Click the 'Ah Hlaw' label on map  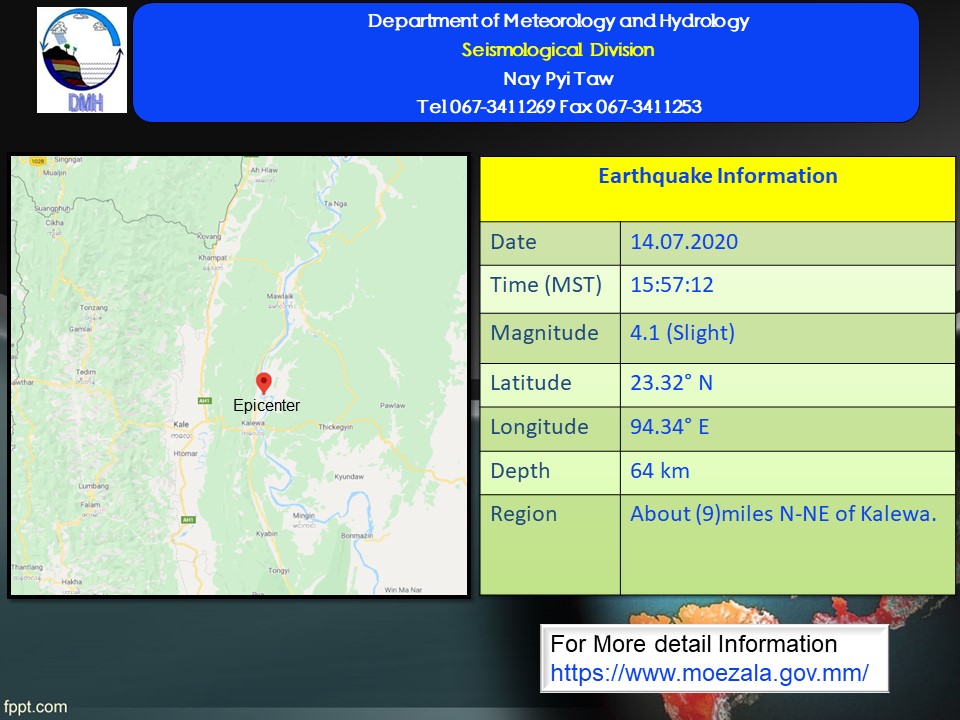tap(264, 170)
